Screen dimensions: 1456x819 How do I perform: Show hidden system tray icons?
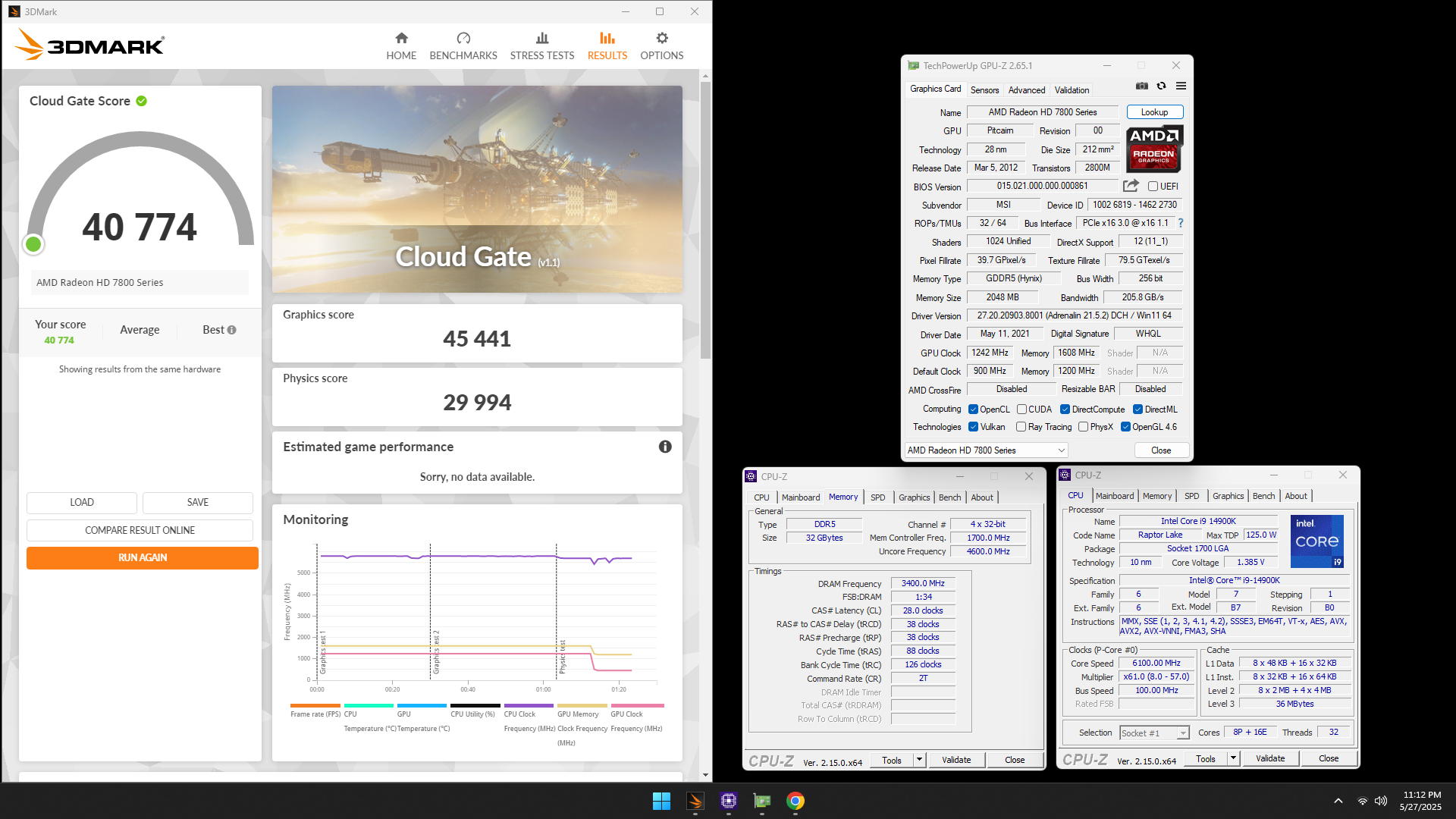[x=1338, y=801]
